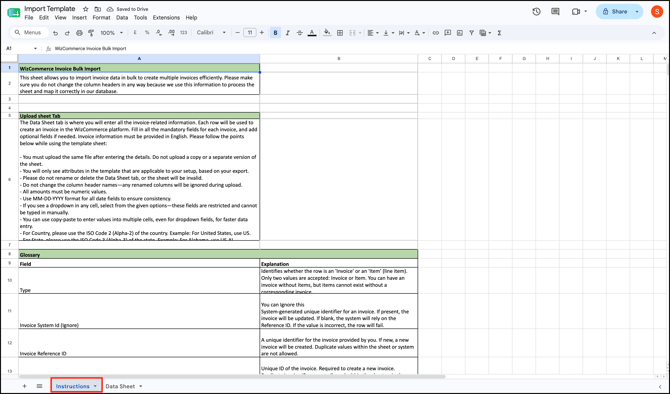Open the all sheets list
Image resolution: width=670 pixels, height=394 pixels.
click(x=39, y=386)
